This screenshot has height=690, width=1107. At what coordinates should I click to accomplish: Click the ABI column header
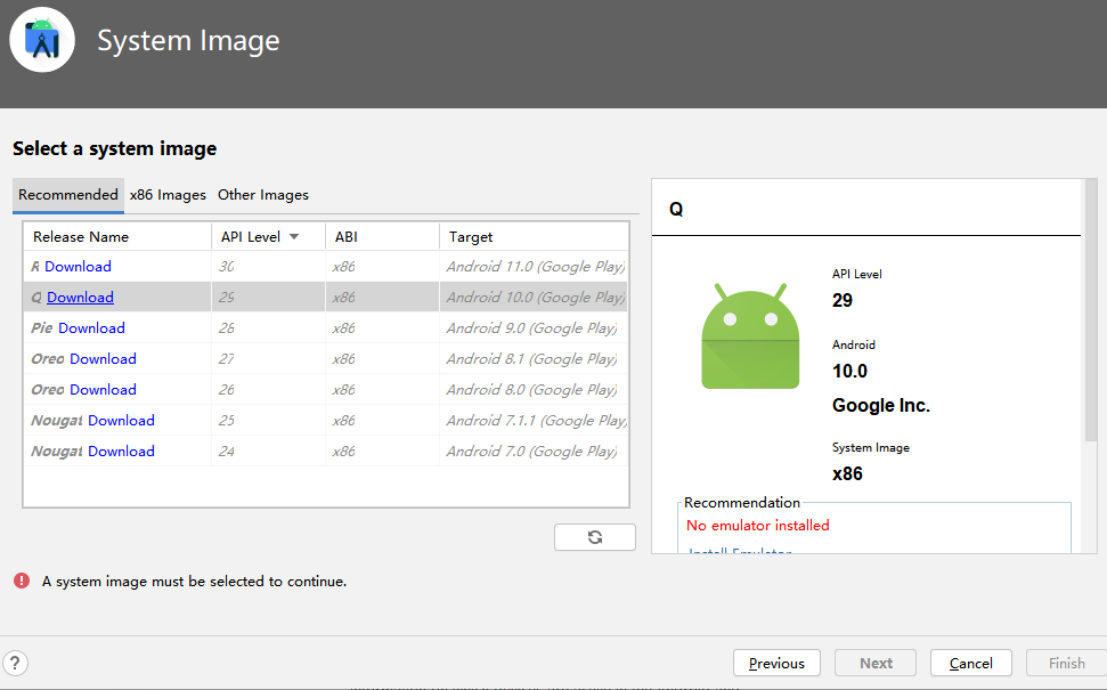(x=382, y=237)
